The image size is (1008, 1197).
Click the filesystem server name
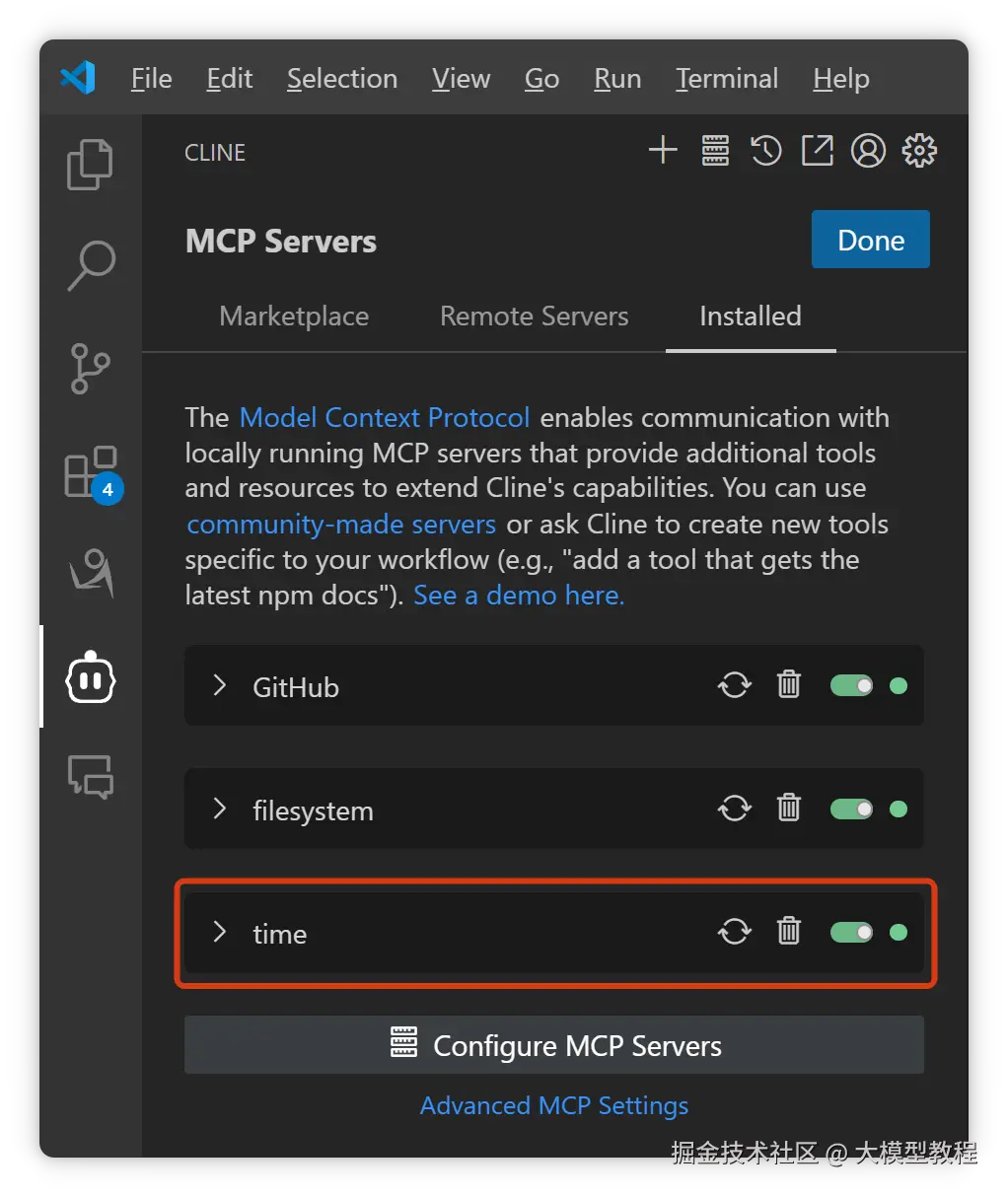pyautogui.click(x=313, y=810)
